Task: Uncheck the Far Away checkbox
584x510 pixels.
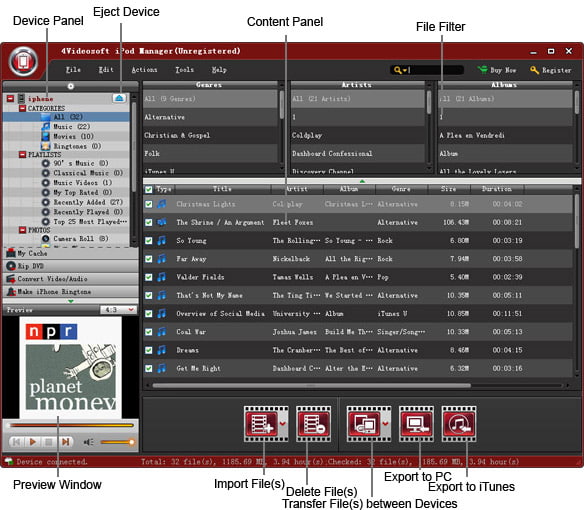Action: pyautogui.click(x=149, y=259)
